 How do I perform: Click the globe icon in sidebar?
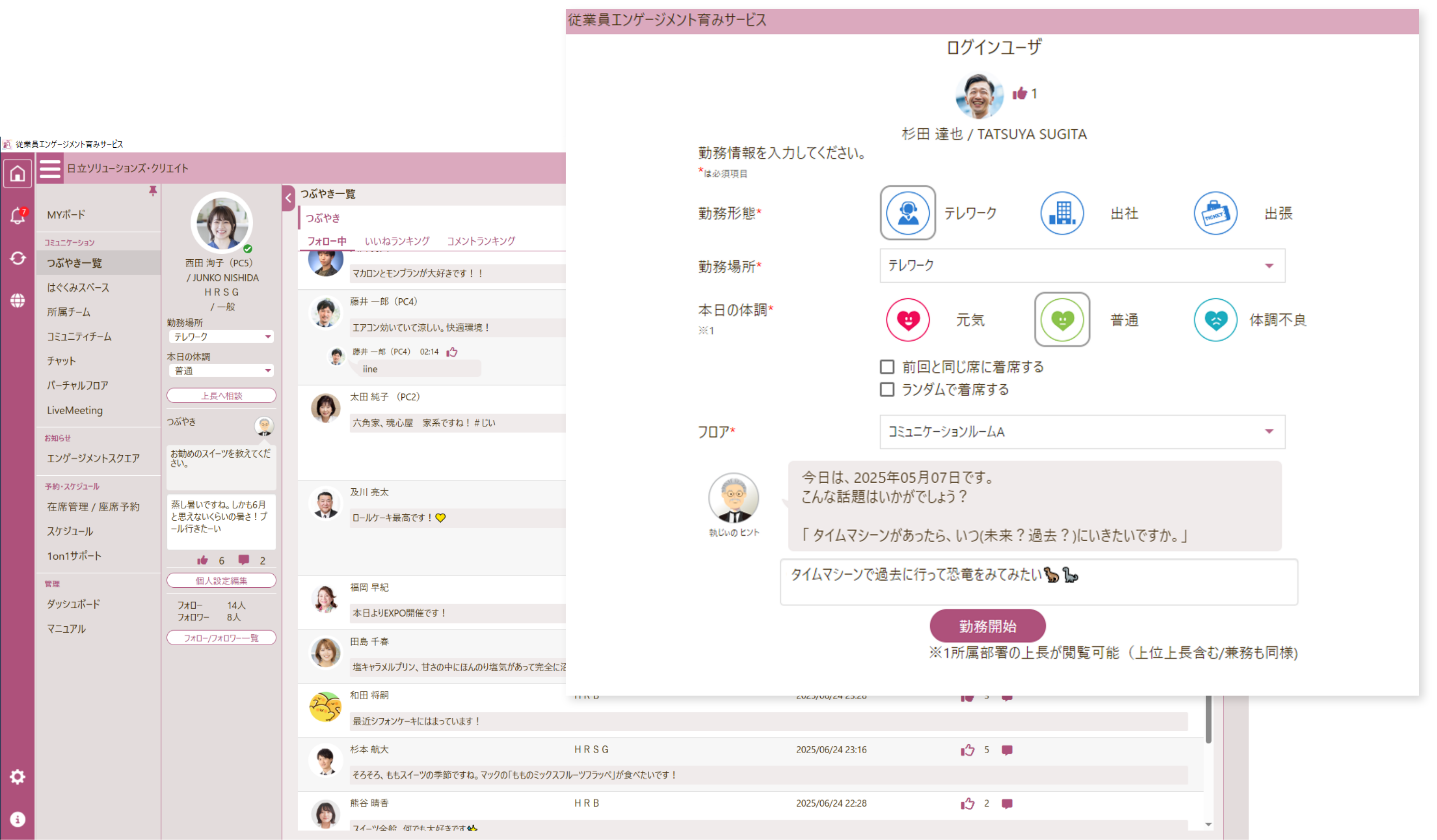tap(17, 300)
